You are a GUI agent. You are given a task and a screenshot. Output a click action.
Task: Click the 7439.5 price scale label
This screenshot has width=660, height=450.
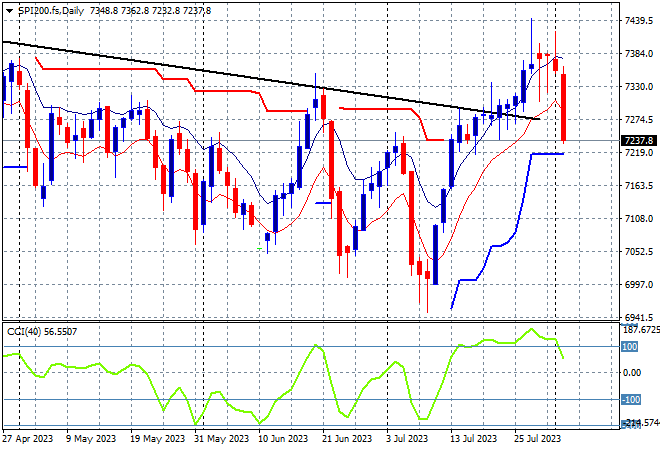(639, 21)
